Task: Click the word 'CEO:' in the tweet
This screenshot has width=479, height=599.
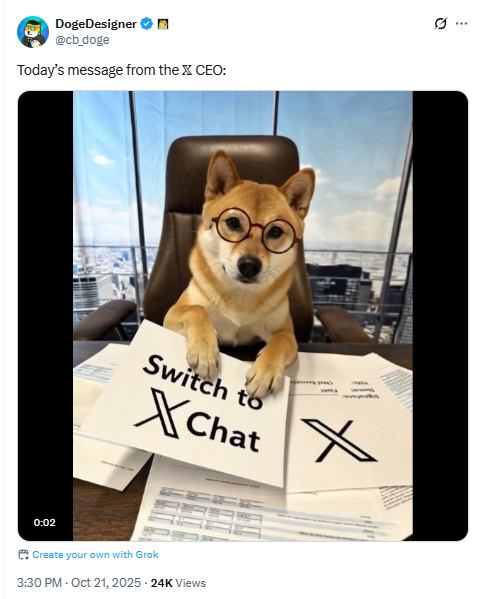Action: (210, 70)
